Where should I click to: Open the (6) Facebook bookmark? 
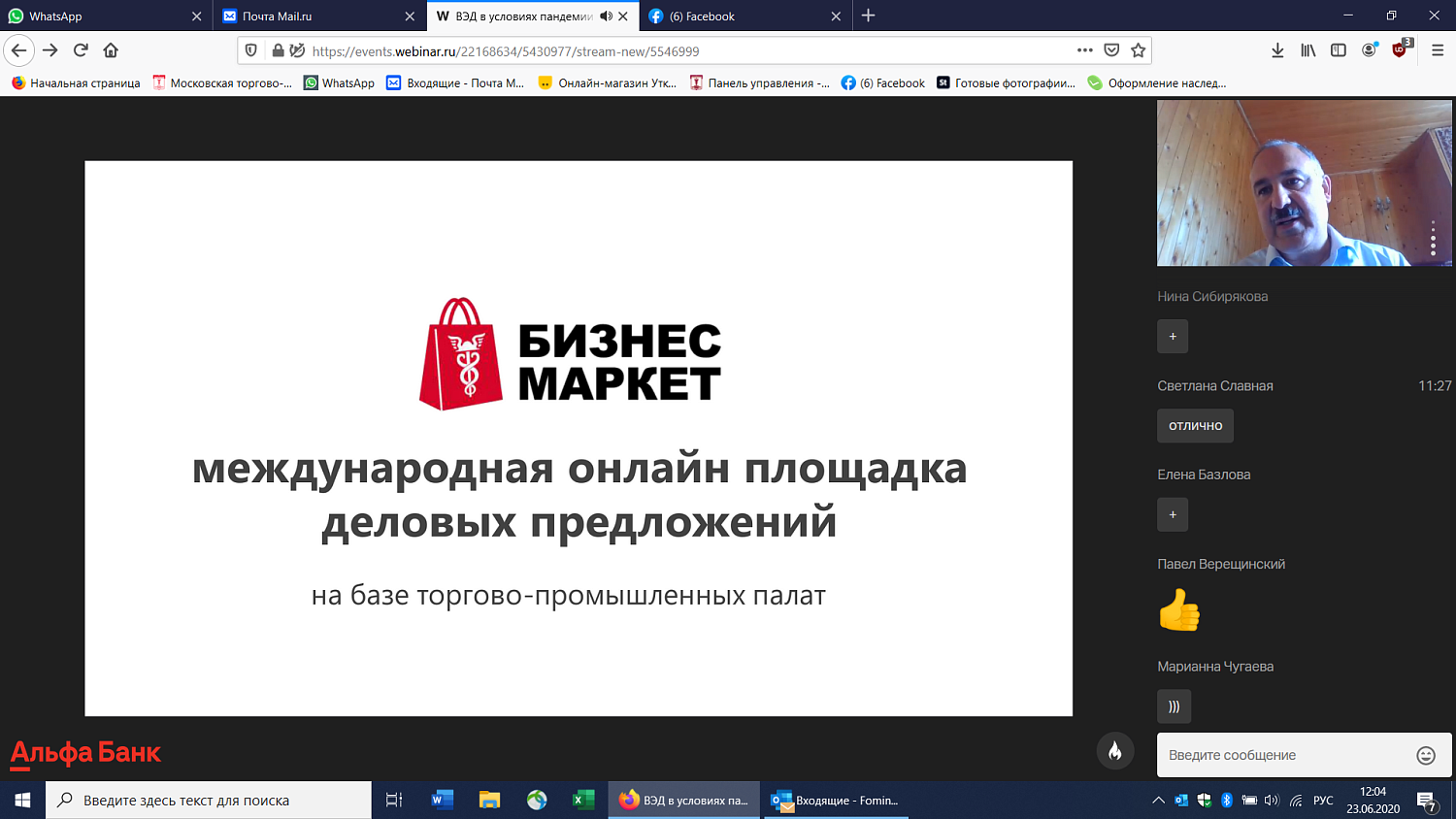pyautogui.click(x=883, y=83)
